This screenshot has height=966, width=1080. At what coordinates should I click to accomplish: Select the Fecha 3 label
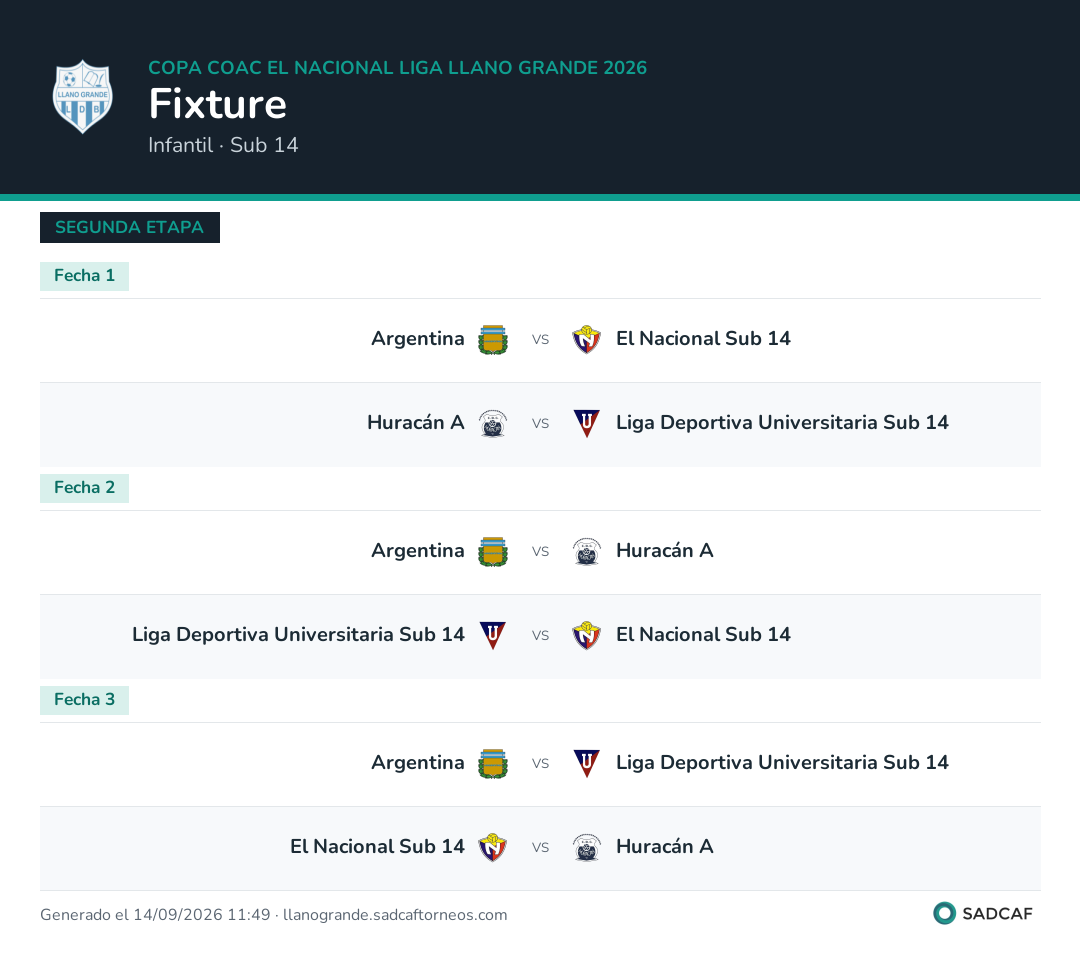[84, 701]
